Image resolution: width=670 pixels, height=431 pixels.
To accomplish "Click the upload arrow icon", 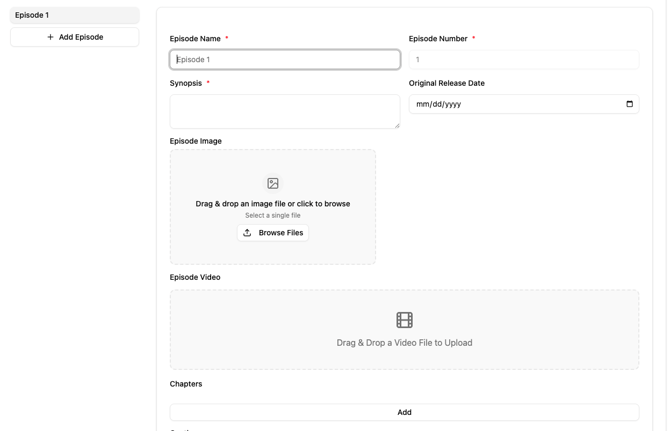I will coord(248,233).
